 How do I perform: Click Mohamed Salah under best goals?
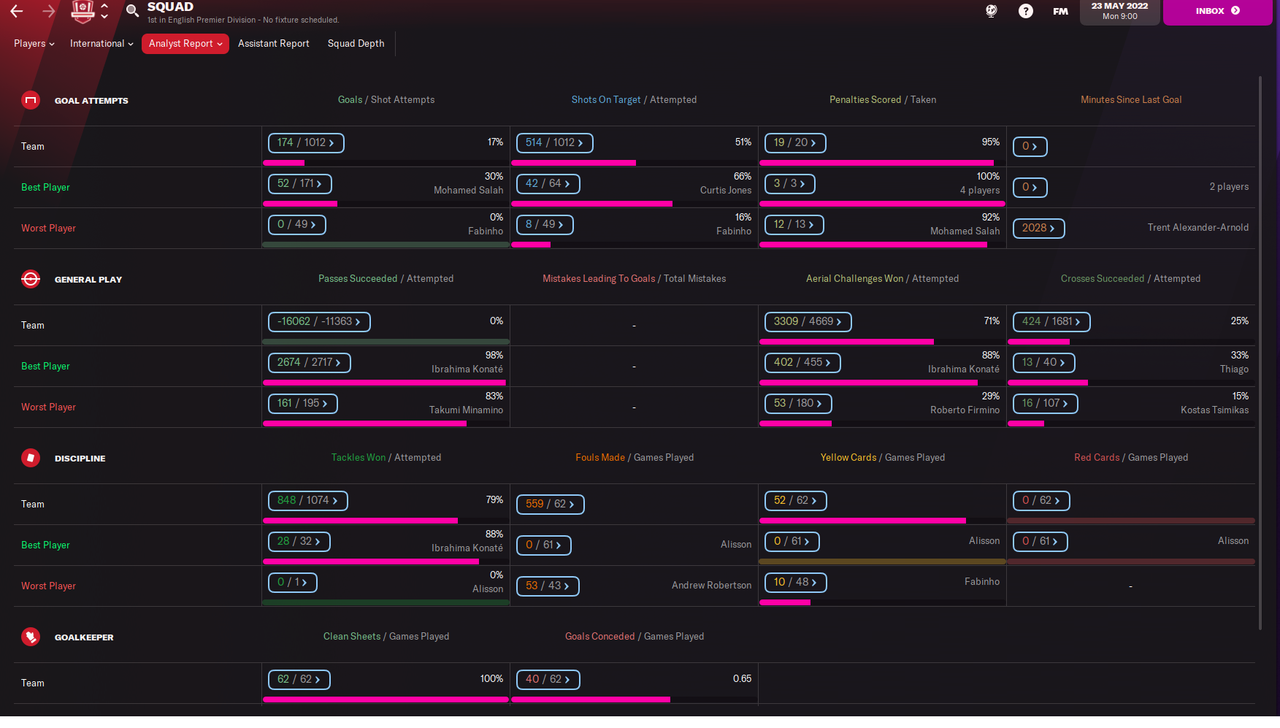pyautogui.click(x=469, y=190)
